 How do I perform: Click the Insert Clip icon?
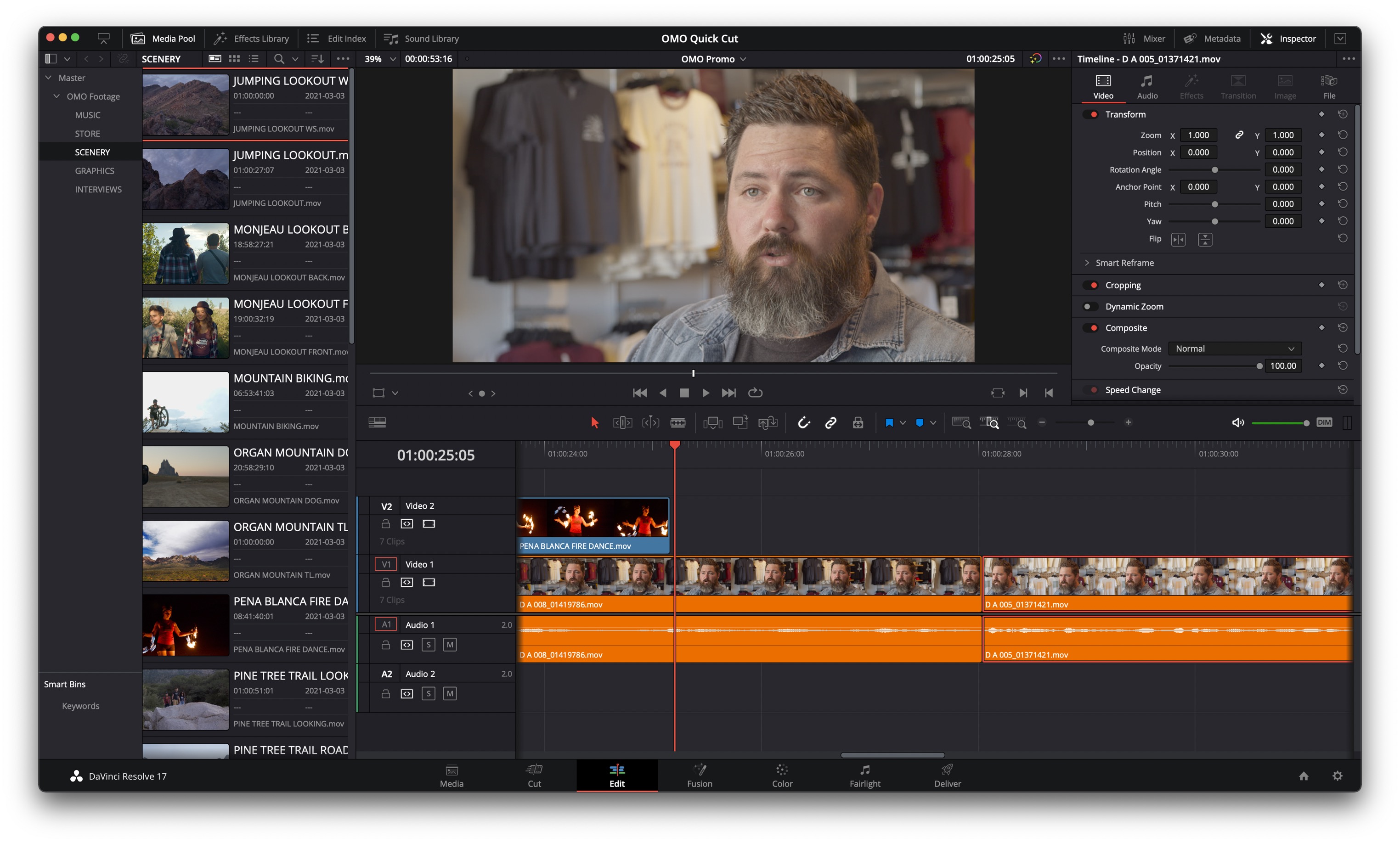click(x=712, y=422)
